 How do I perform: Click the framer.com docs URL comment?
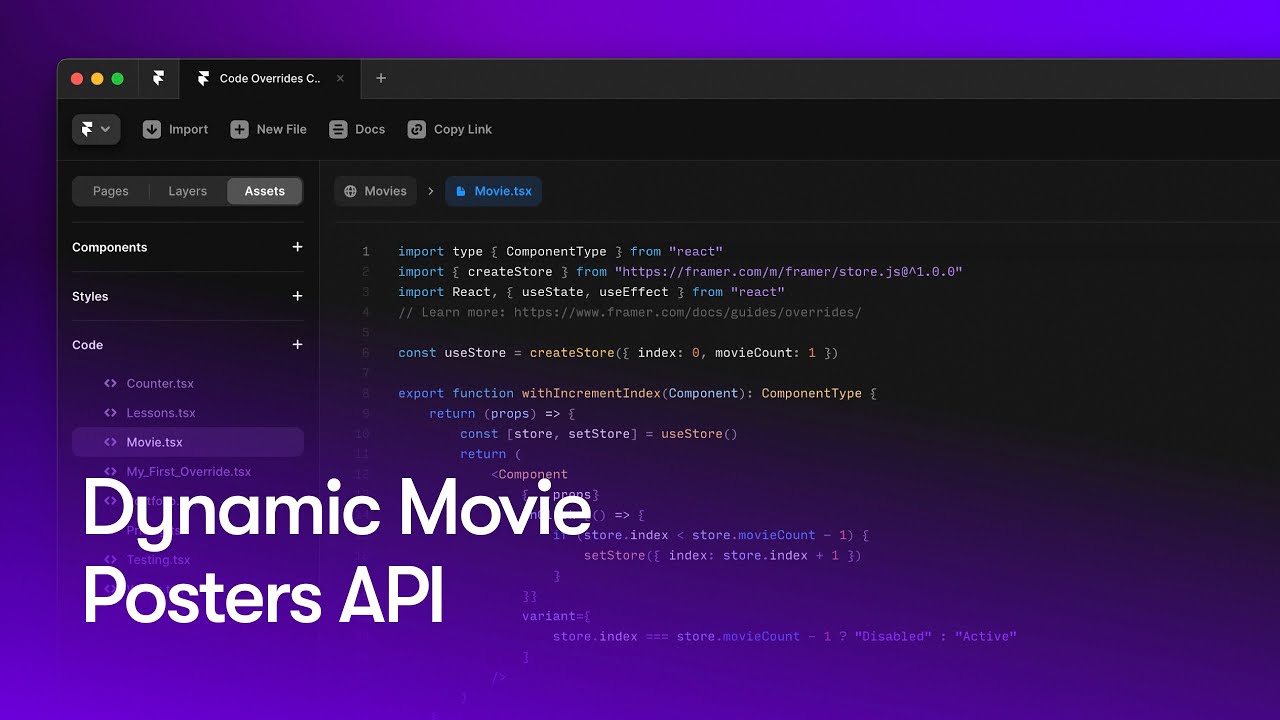pos(688,312)
